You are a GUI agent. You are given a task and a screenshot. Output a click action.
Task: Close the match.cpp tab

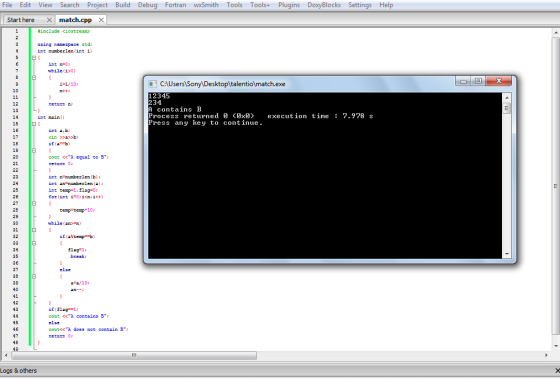(101, 20)
